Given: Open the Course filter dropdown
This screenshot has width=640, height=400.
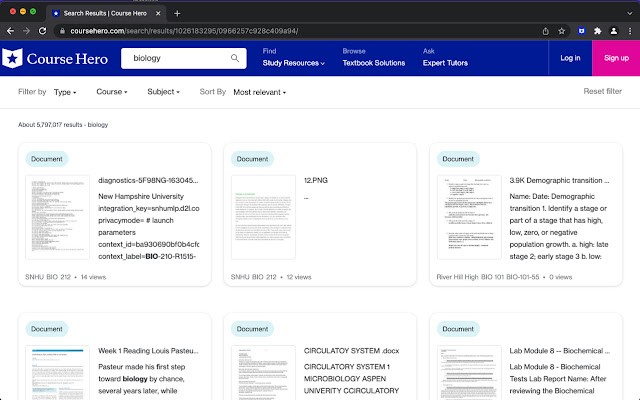Looking at the screenshot, I should [x=112, y=92].
